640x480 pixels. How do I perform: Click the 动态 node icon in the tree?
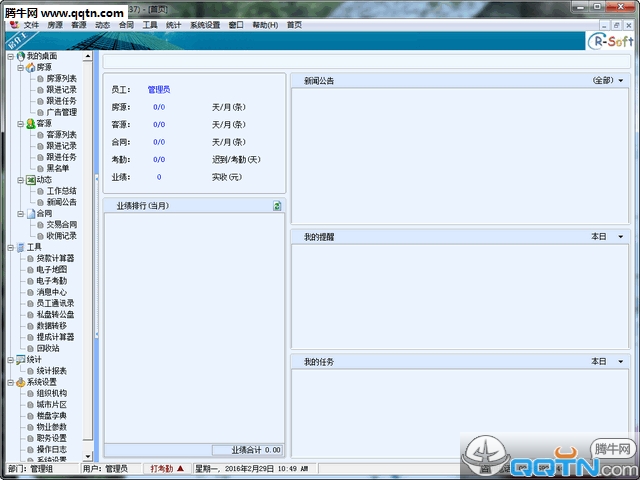[30, 180]
